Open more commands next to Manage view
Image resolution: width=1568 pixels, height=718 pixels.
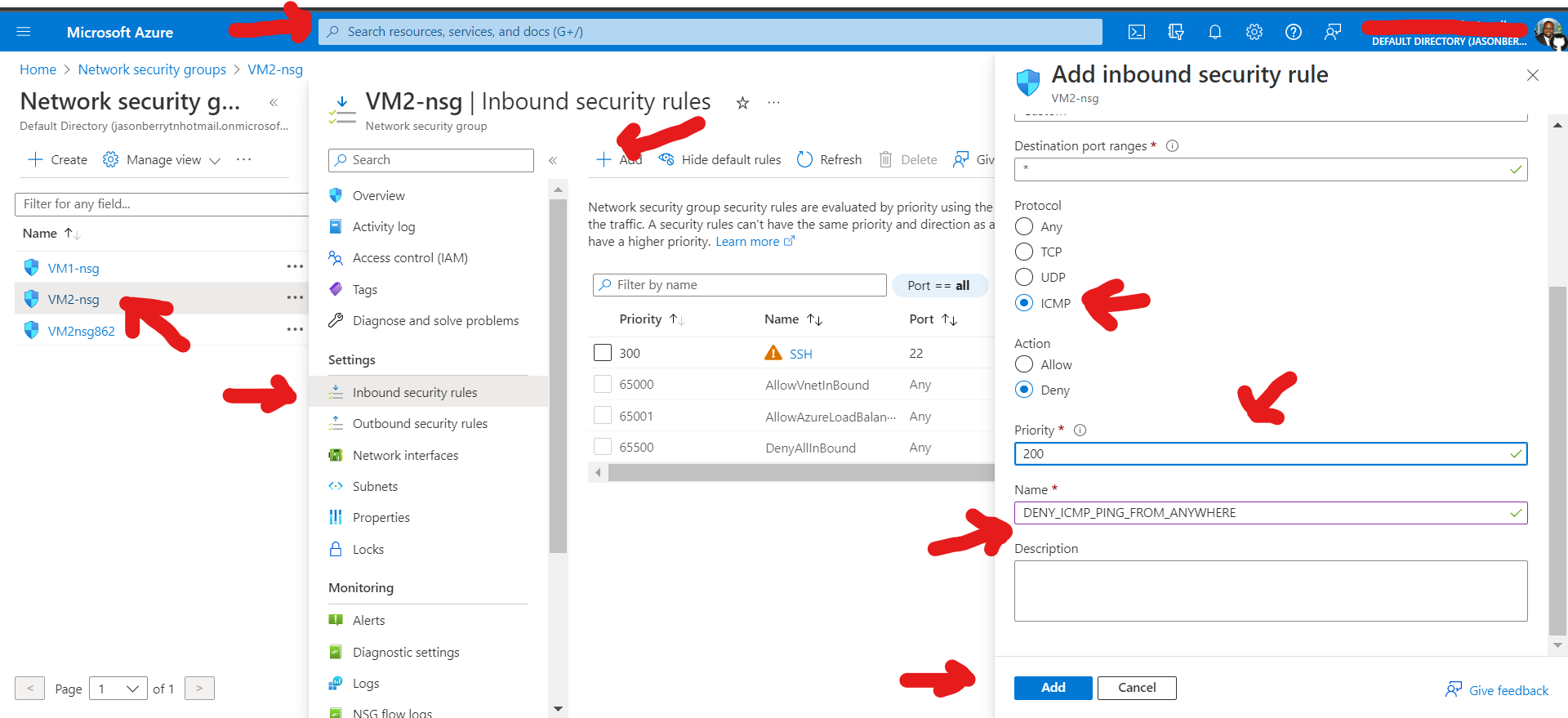(x=243, y=159)
